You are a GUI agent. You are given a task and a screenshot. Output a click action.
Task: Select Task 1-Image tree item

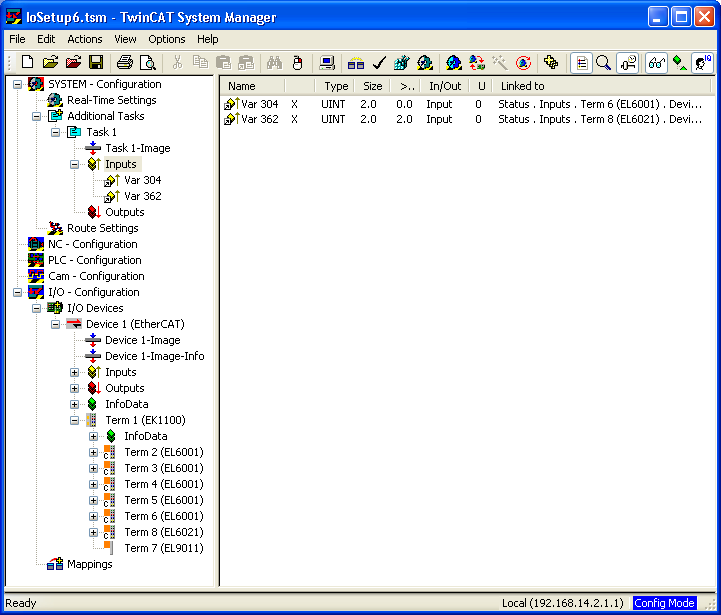tap(138, 148)
